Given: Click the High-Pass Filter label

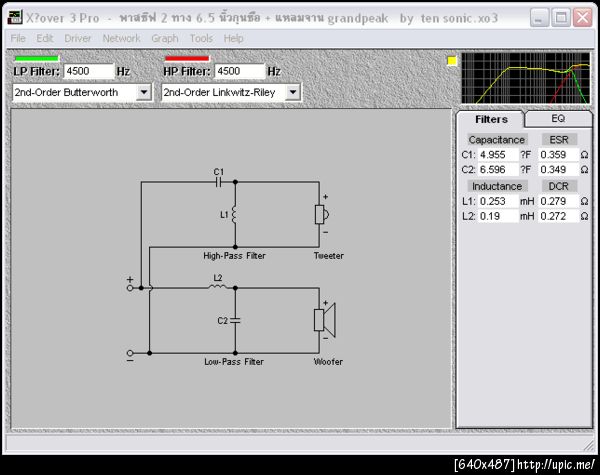Looking at the screenshot, I should pos(234,256).
